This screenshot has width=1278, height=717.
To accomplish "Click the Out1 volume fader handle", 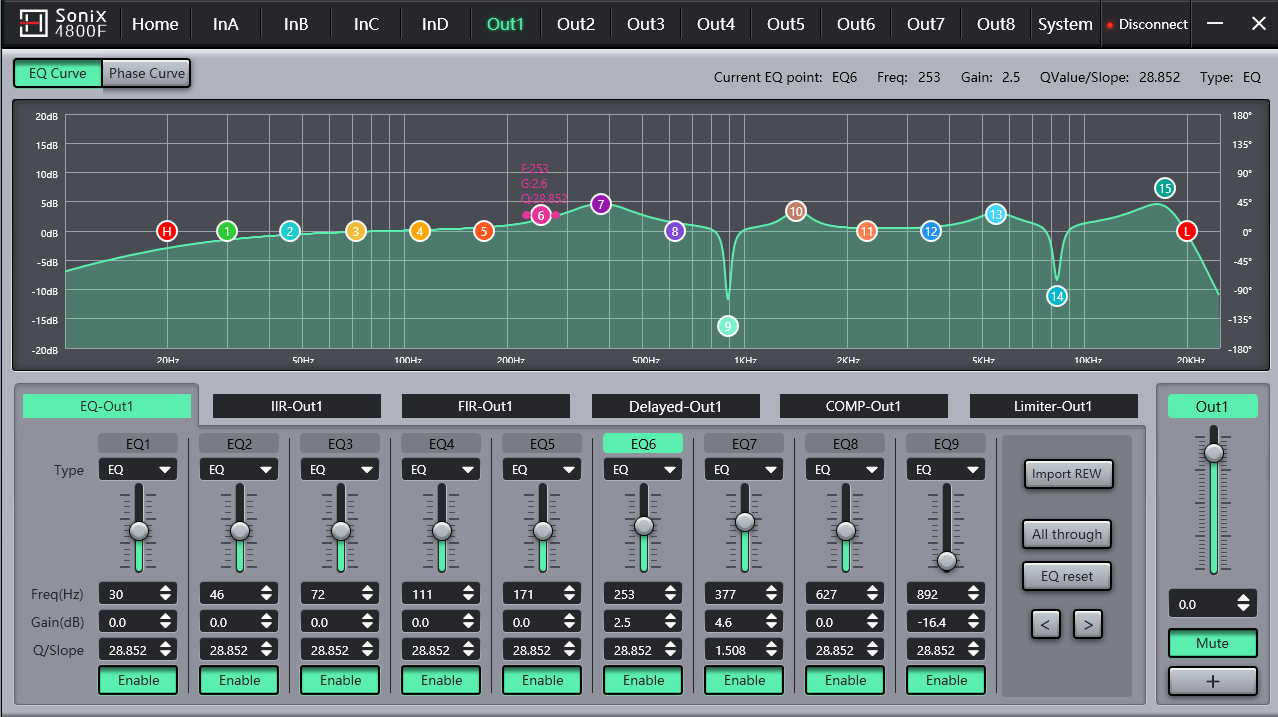I will click(x=1213, y=452).
